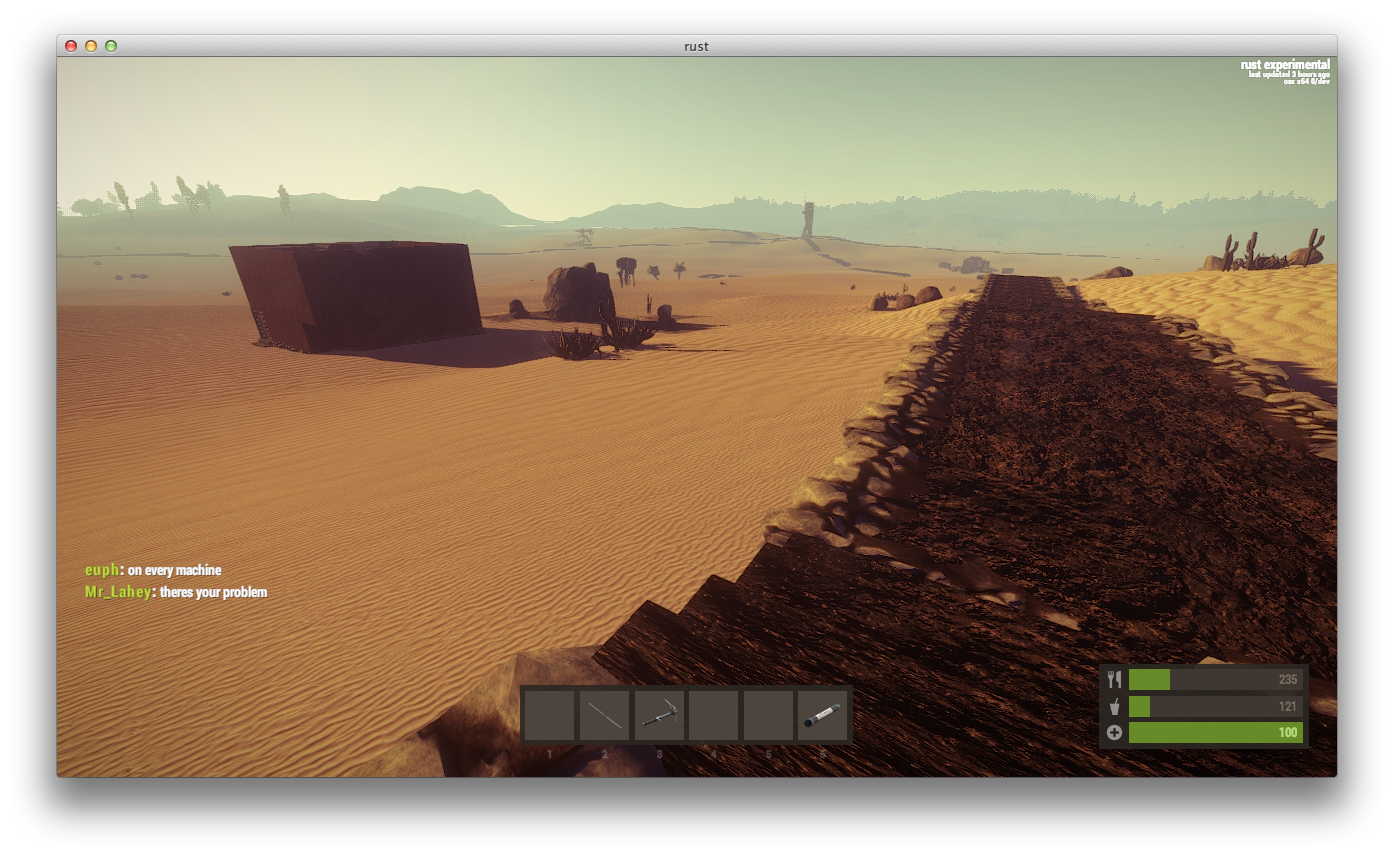Viewport: 1394px width, 856px height.
Task: Click the chat name "euph"
Action: pos(102,570)
